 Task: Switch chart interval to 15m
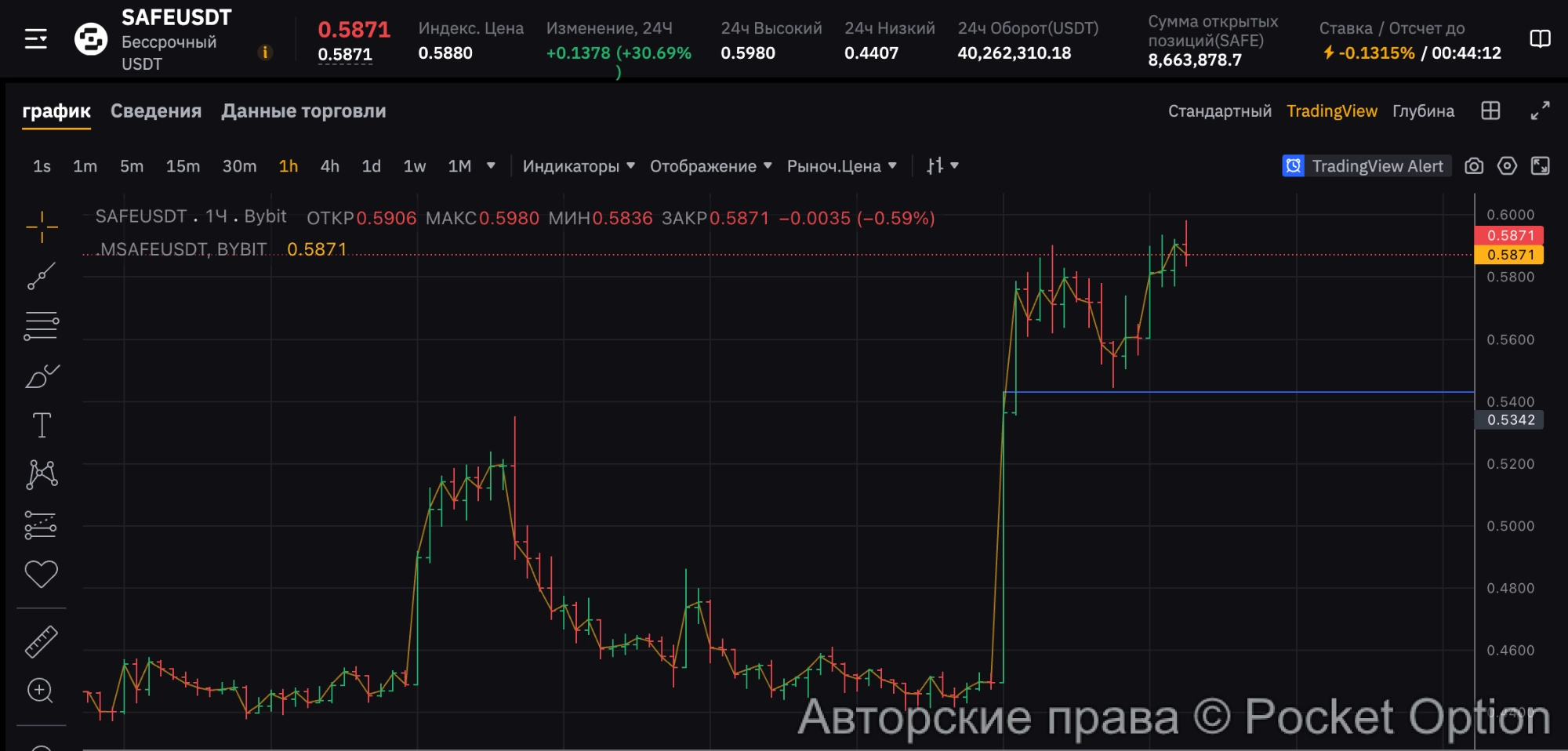[x=183, y=166]
